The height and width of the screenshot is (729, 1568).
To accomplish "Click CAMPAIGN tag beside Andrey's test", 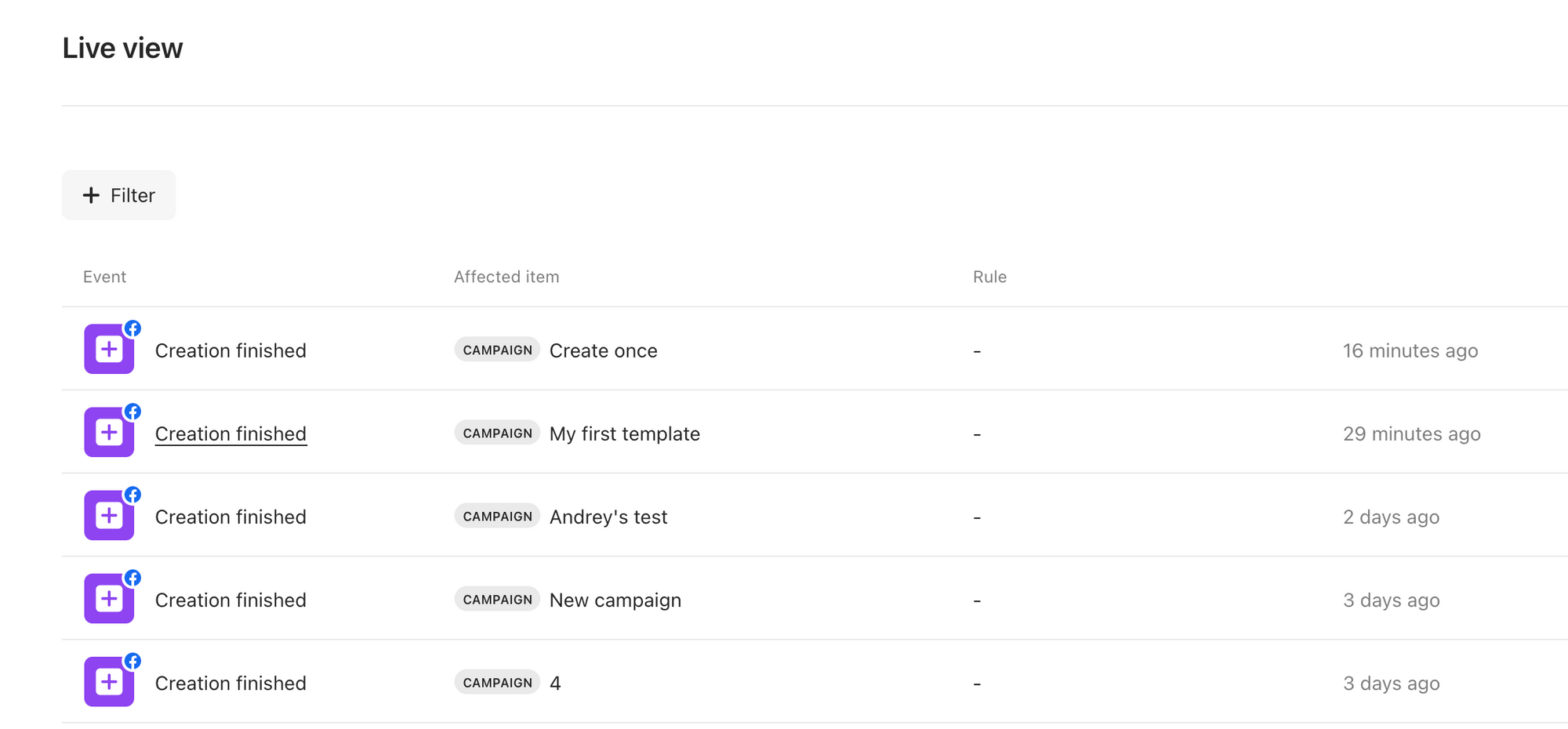I will pyautogui.click(x=497, y=516).
